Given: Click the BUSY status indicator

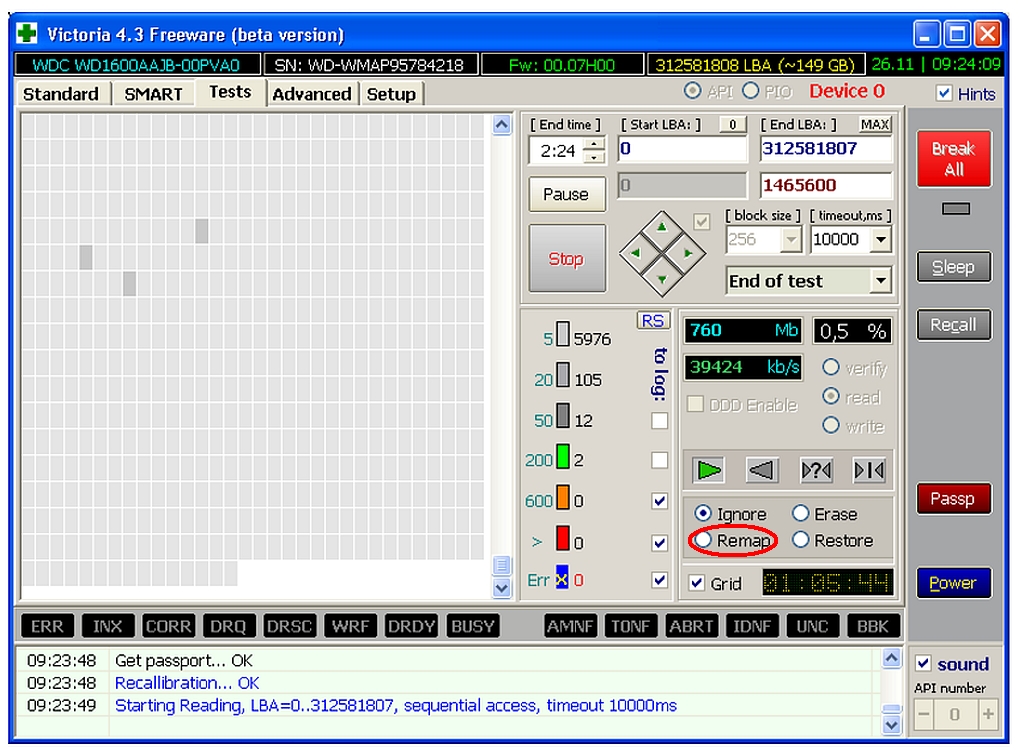Looking at the screenshot, I should click(472, 626).
